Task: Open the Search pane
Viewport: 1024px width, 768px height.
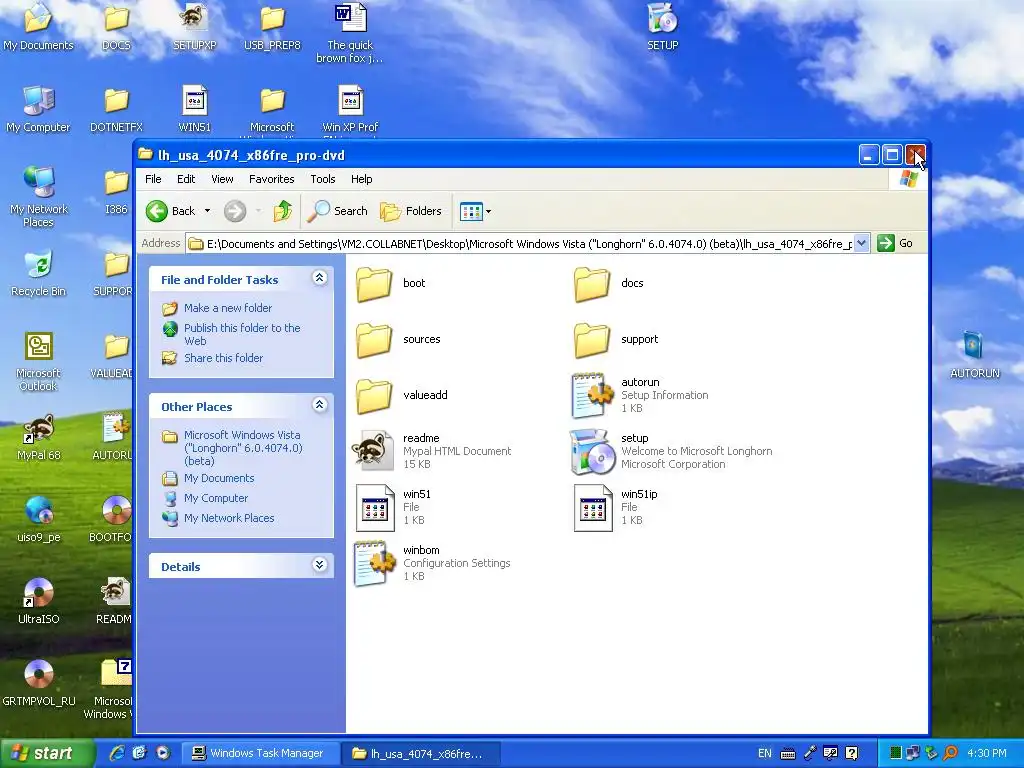Action: coord(338,211)
